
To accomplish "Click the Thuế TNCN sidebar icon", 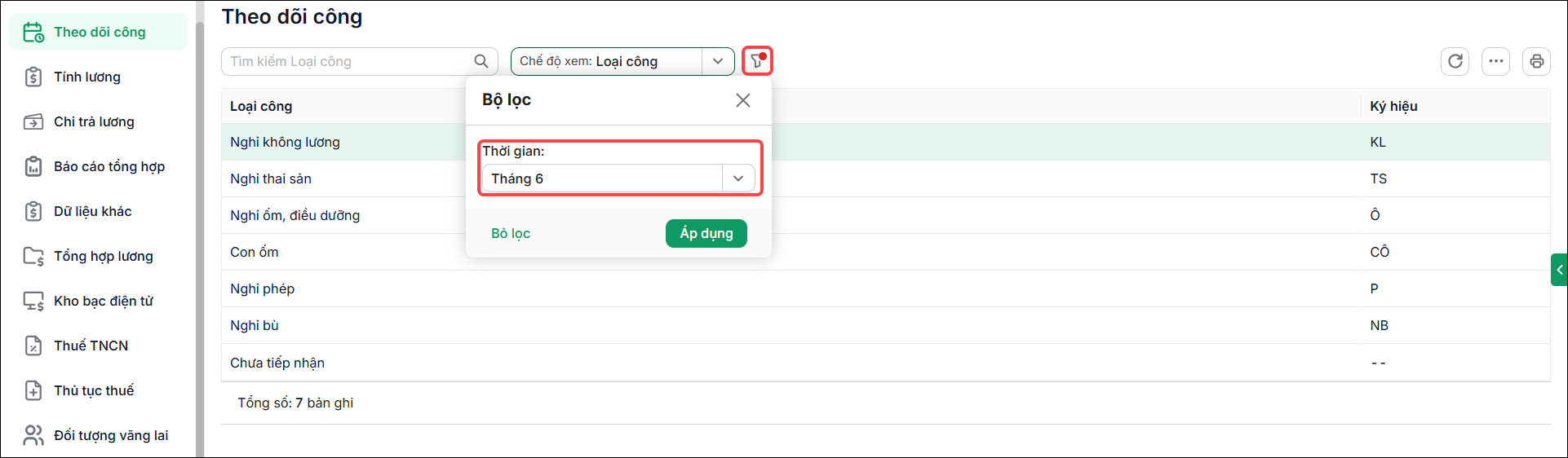I will pyautogui.click(x=33, y=346).
